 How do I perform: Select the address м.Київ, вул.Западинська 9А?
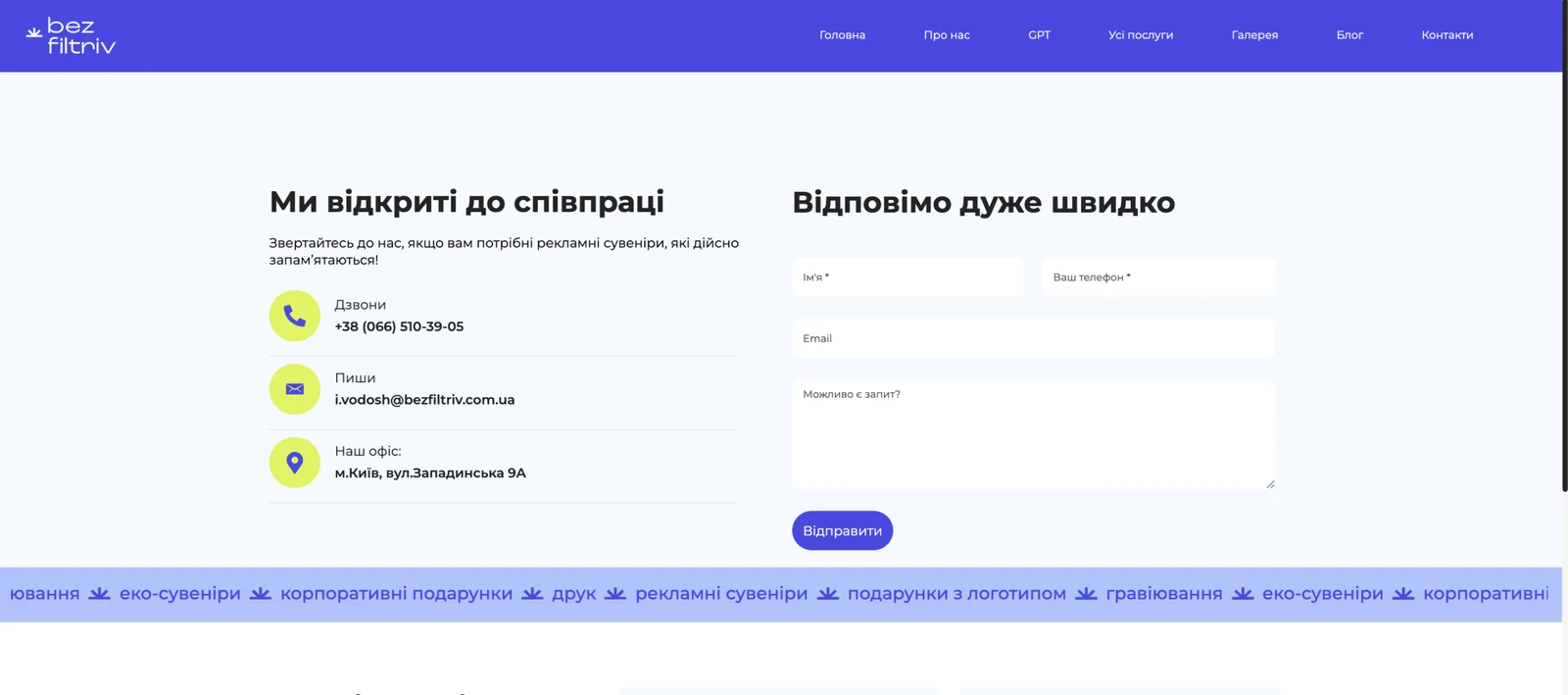click(x=430, y=473)
